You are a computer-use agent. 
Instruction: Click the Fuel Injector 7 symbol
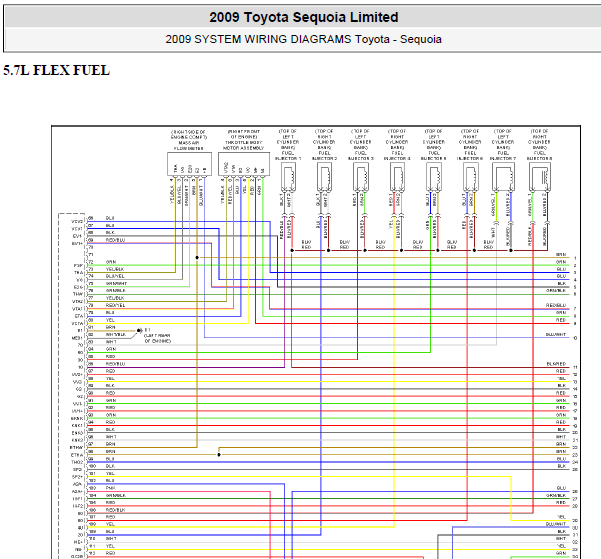coord(503,177)
